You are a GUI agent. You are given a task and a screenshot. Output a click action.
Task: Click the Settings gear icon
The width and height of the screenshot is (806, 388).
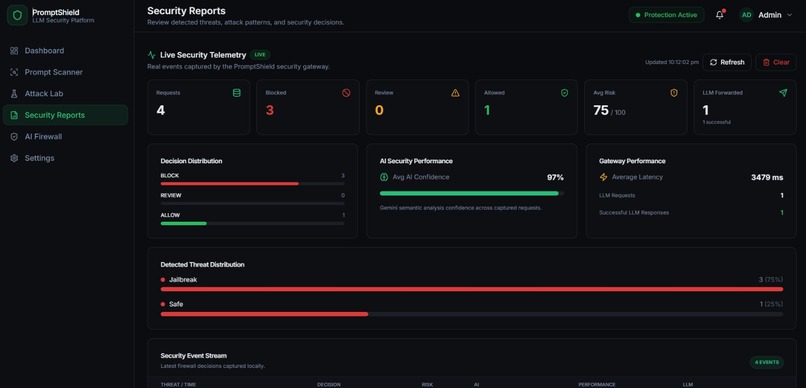[14, 158]
